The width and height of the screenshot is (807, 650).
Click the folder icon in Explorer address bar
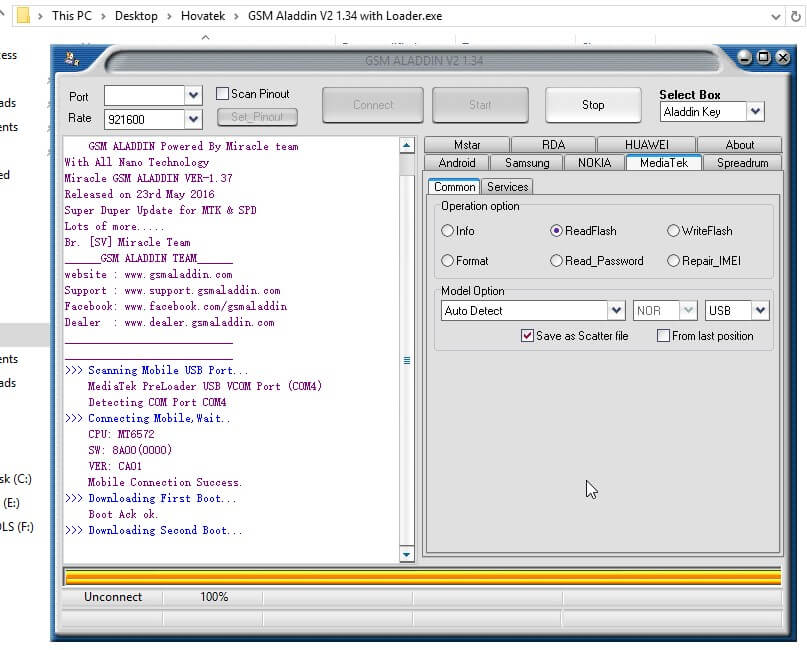point(23,15)
